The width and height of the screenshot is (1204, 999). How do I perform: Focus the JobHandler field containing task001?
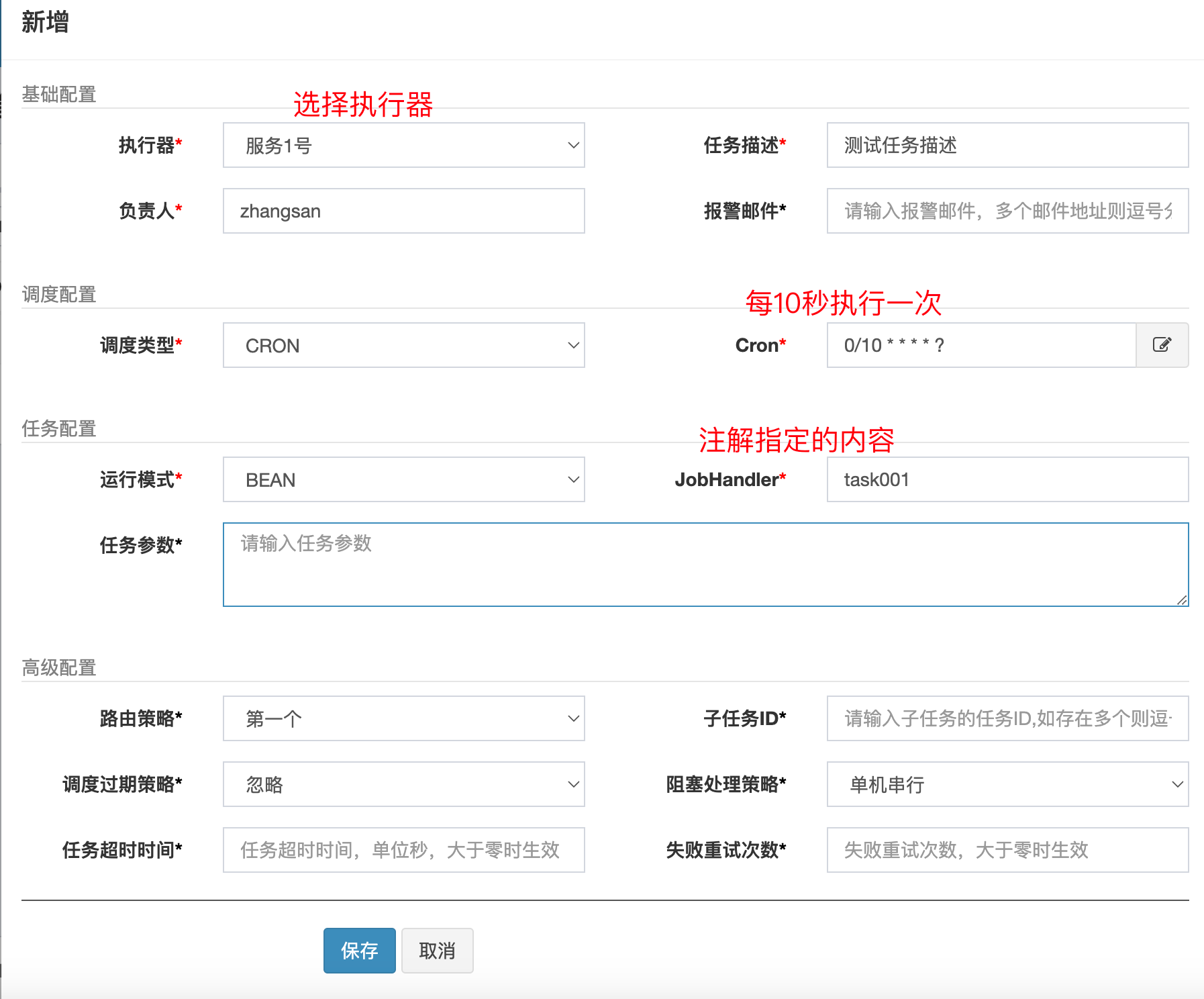(x=1007, y=479)
